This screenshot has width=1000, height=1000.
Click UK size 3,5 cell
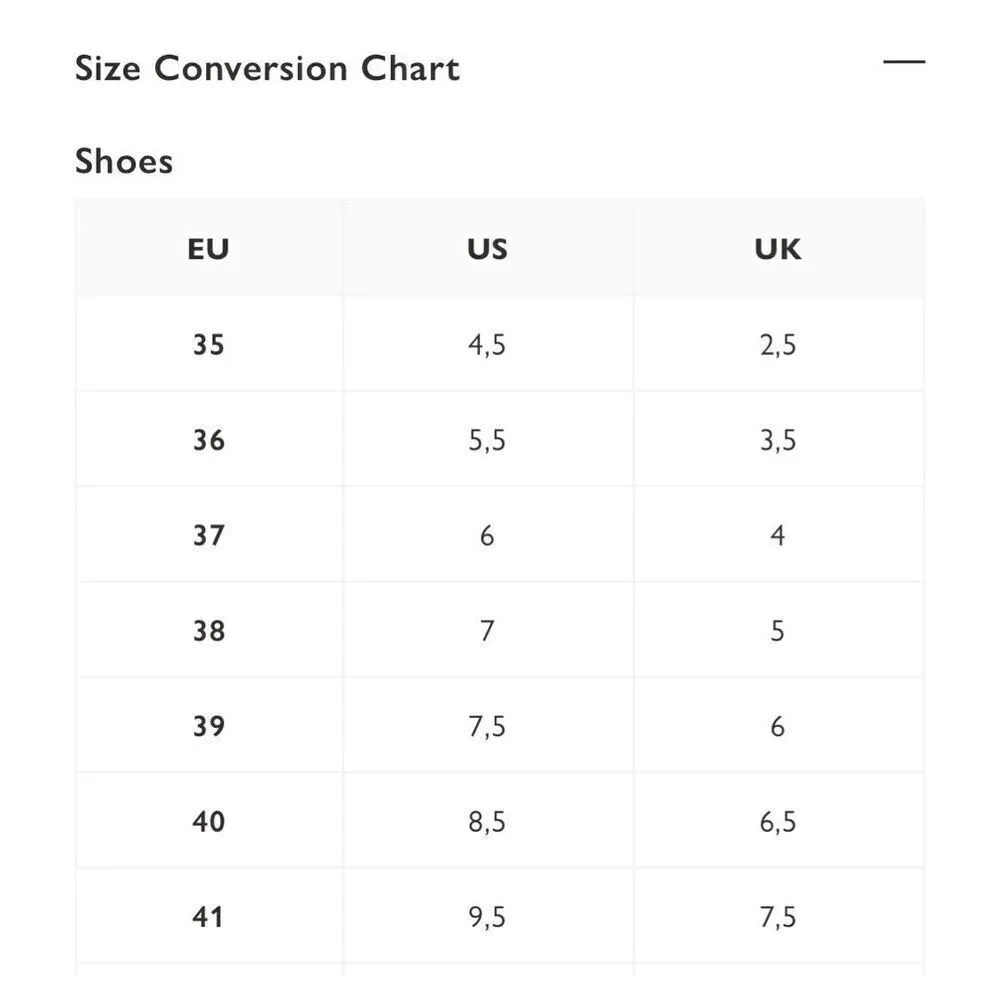click(x=778, y=440)
